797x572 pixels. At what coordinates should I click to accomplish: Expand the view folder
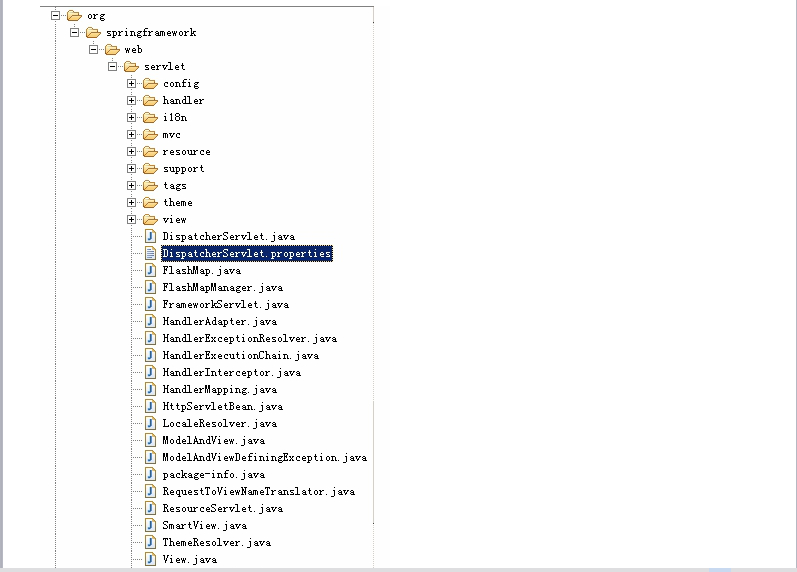point(132,220)
